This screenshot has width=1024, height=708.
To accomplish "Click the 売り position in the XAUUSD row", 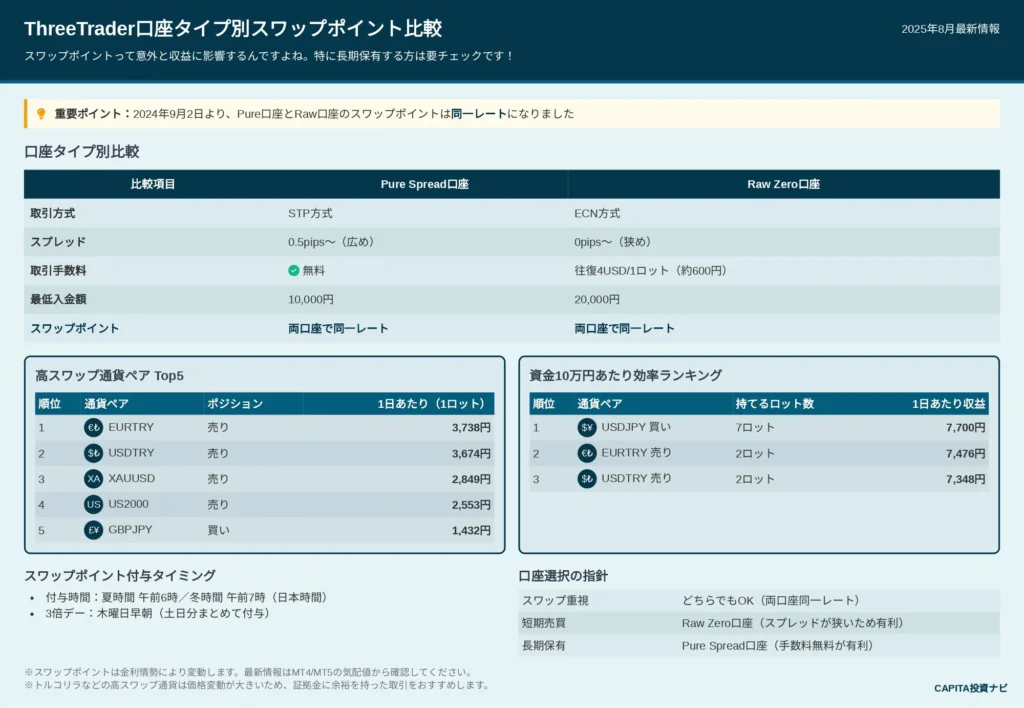I will 218,479.
